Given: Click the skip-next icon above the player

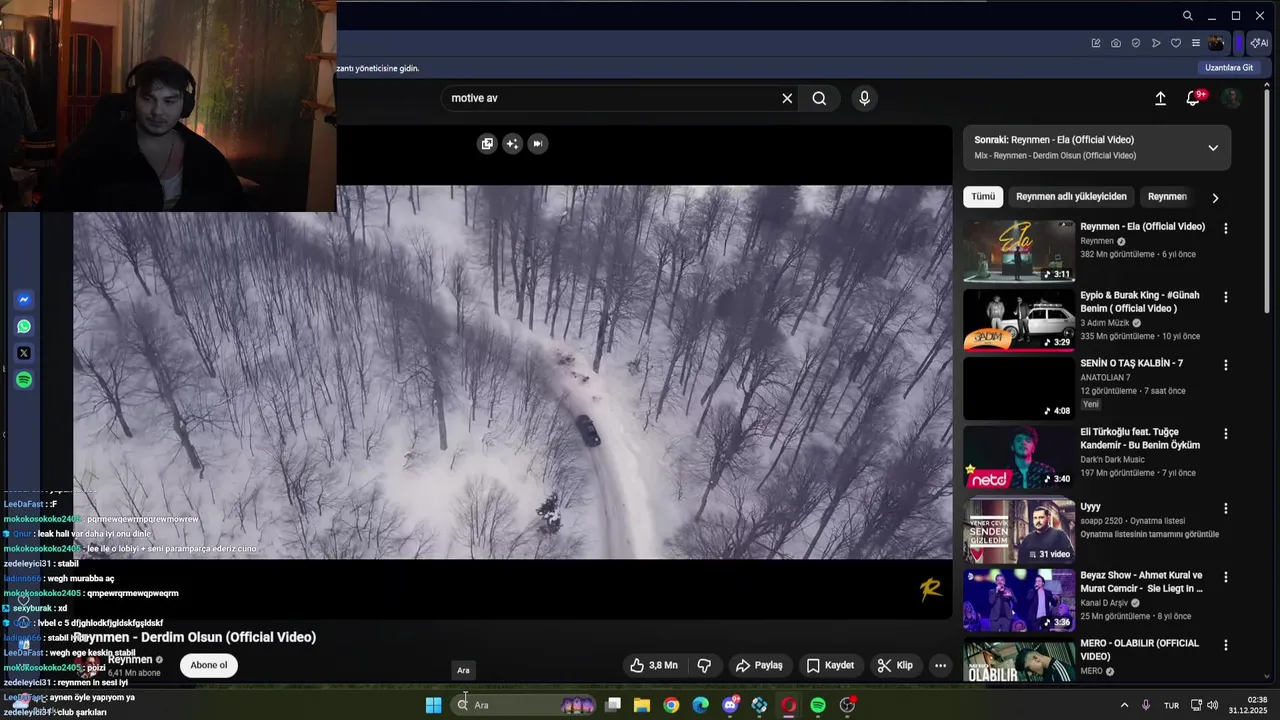Looking at the screenshot, I should pos(537,143).
